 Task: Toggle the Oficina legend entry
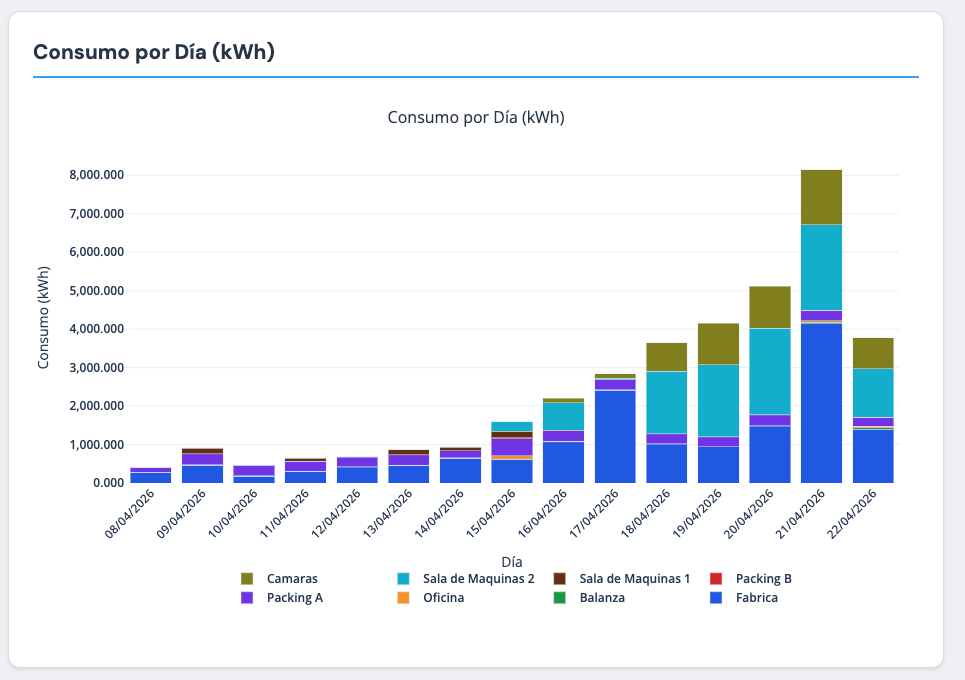pyautogui.click(x=425, y=597)
